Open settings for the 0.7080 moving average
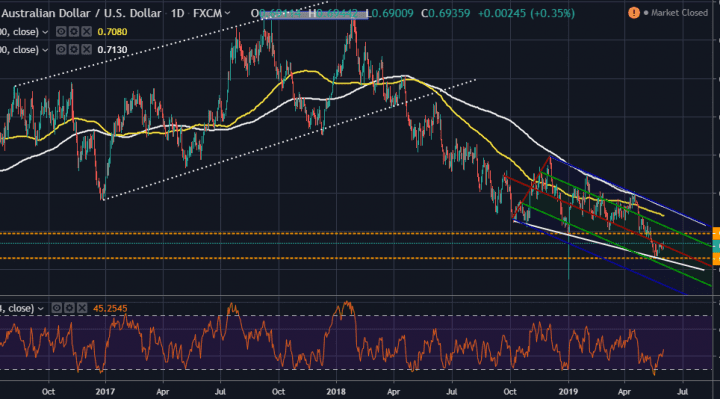720x399 pixels. pyautogui.click(x=73, y=32)
